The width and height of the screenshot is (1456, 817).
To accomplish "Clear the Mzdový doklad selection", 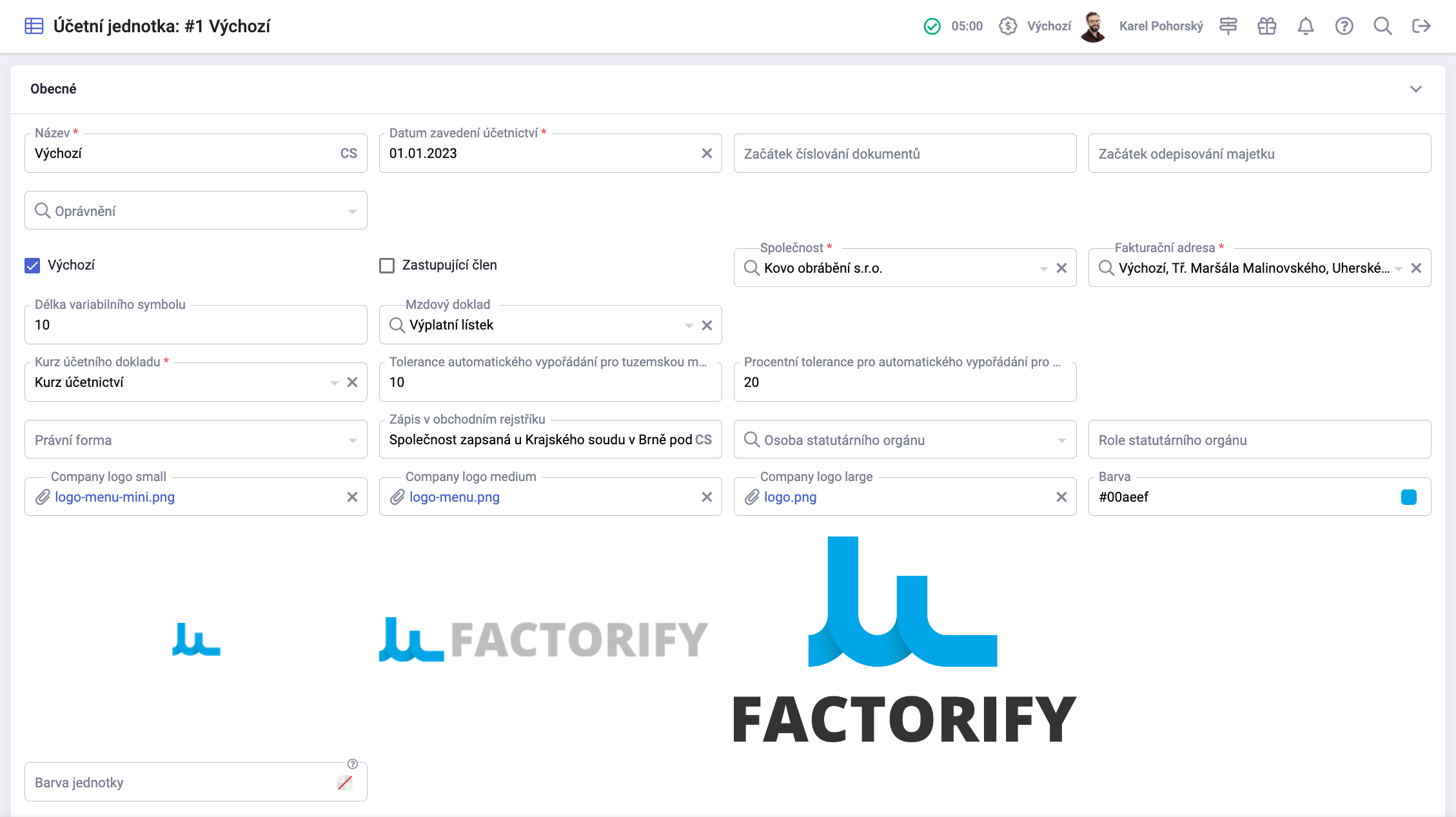I will (707, 326).
